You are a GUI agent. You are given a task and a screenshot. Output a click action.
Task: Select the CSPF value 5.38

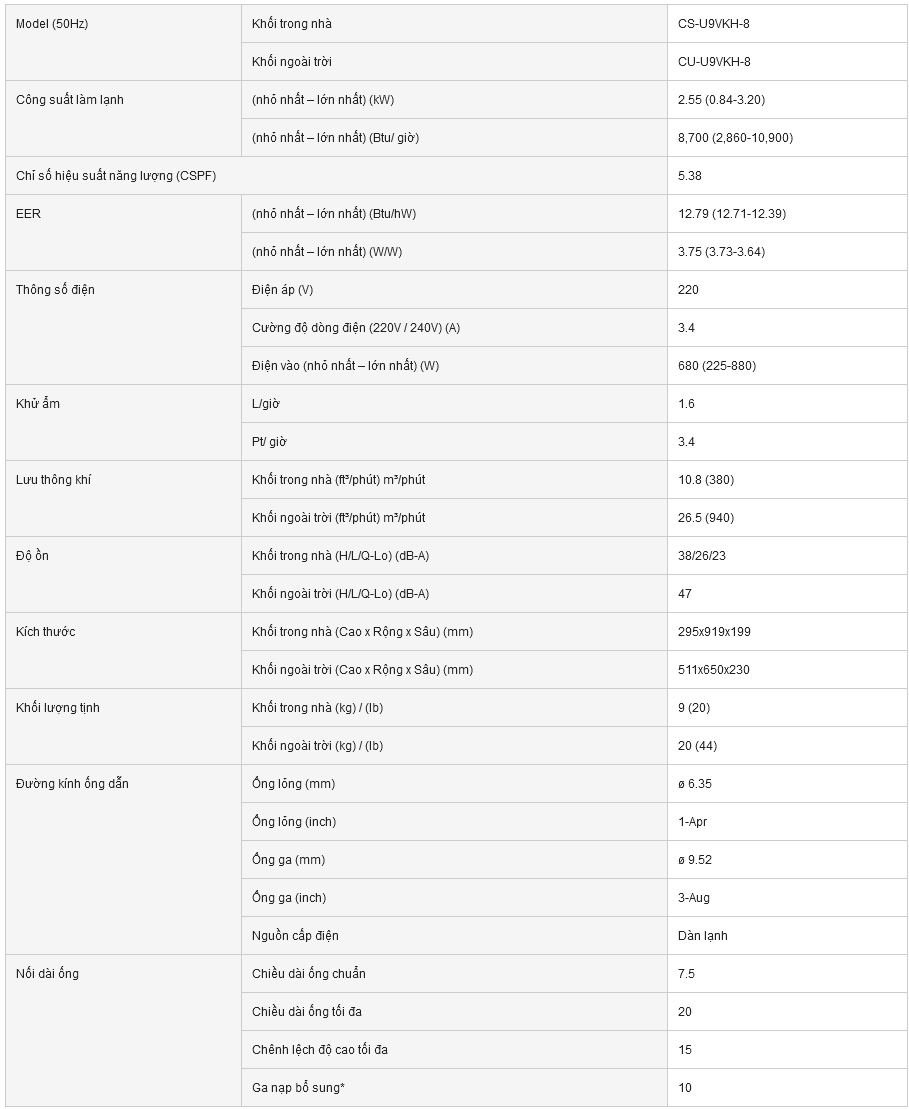pos(690,176)
